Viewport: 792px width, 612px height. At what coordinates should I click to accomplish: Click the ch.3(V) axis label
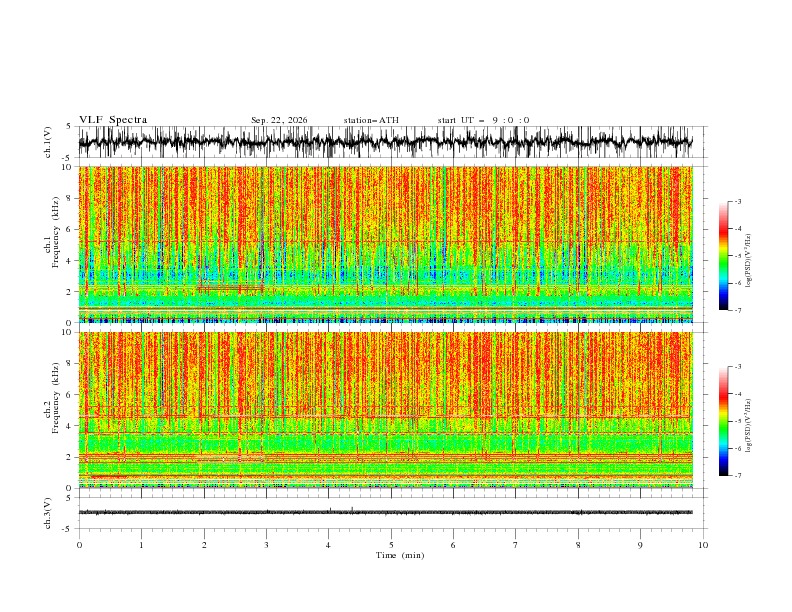tap(48, 513)
